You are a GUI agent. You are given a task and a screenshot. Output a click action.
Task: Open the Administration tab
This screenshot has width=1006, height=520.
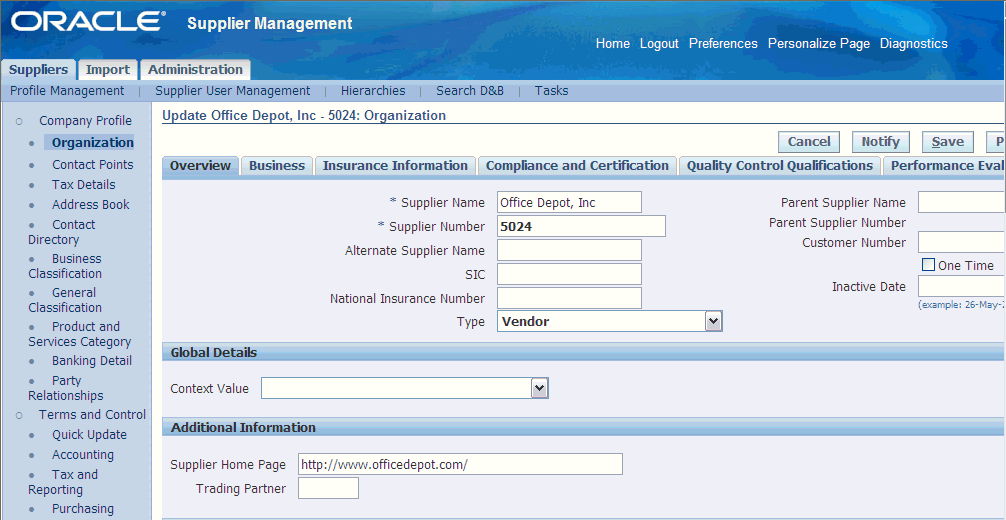(x=195, y=69)
